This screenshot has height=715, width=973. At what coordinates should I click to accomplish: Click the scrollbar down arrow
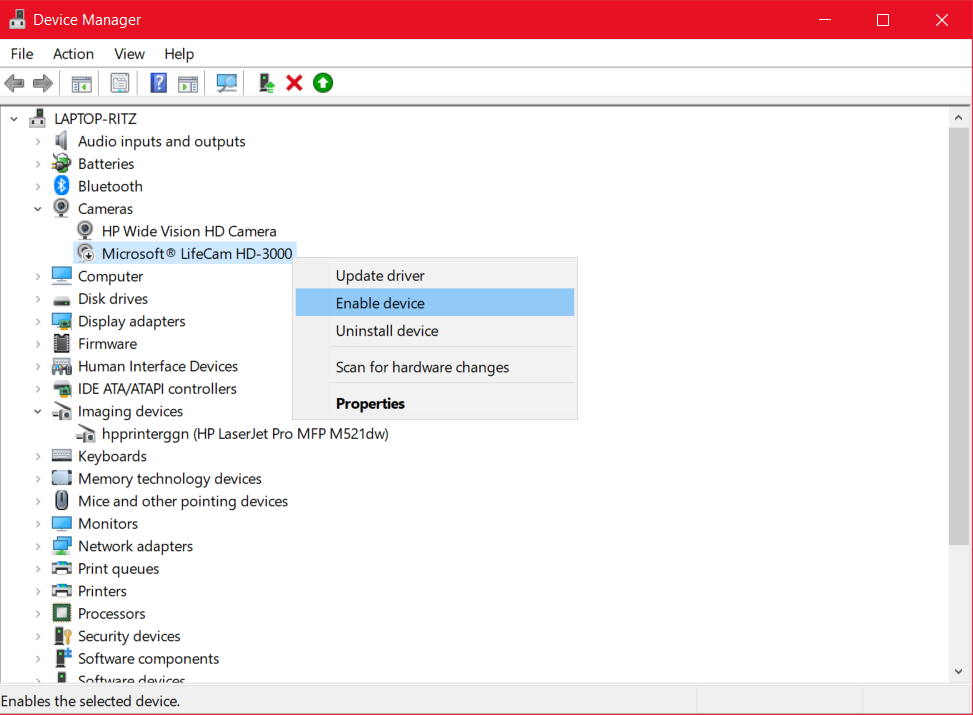[x=959, y=672]
